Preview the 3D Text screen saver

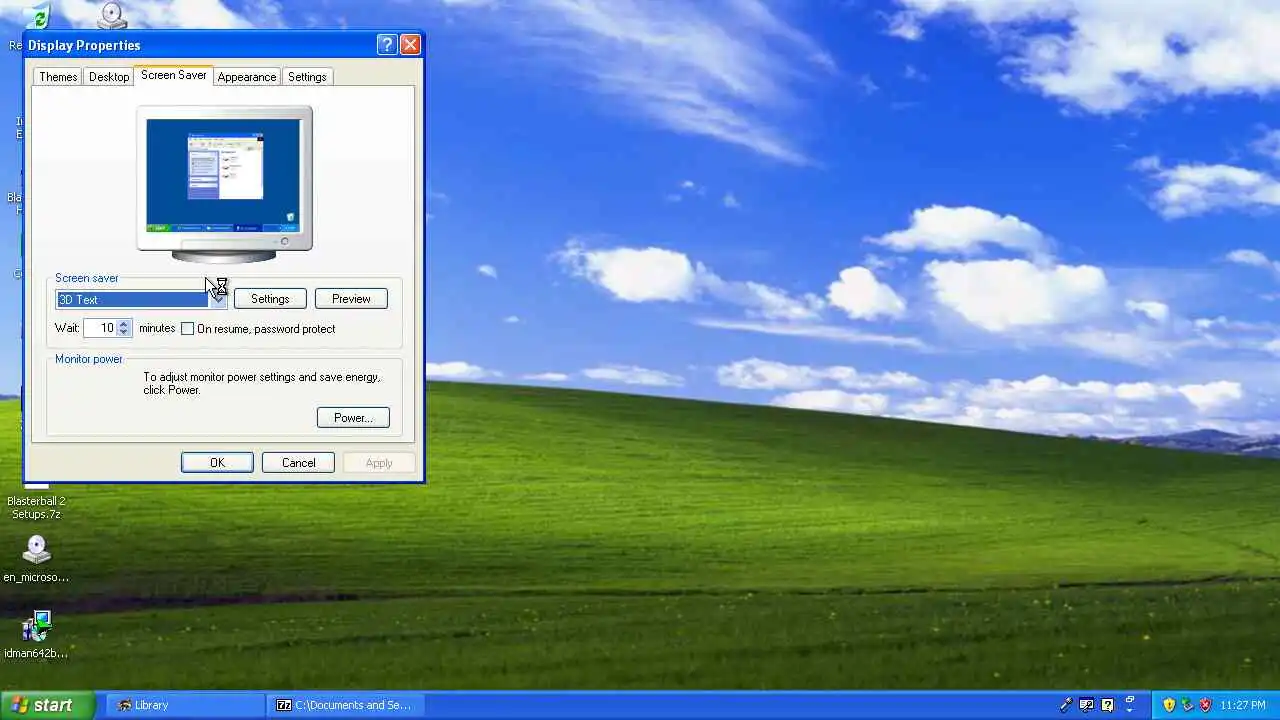351,299
